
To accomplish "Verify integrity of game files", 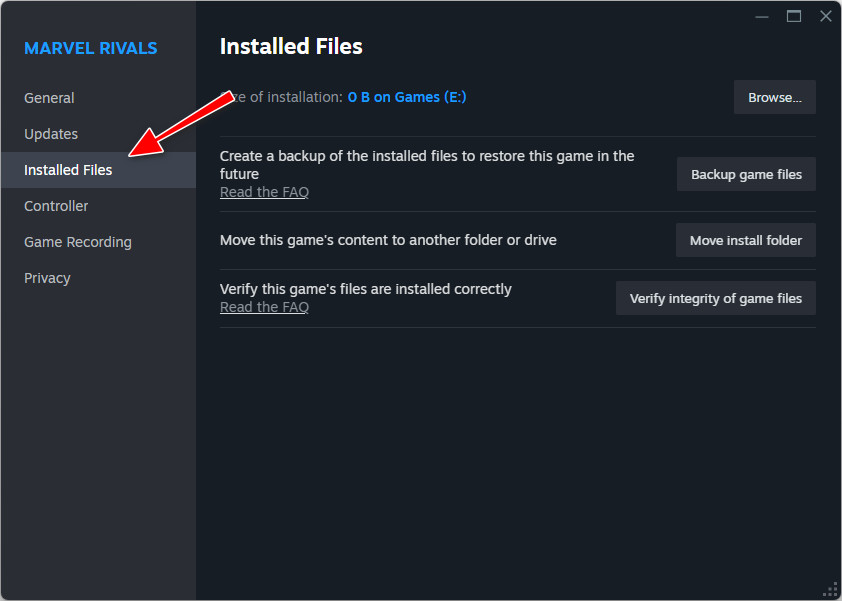I will (x=715, y=298).
